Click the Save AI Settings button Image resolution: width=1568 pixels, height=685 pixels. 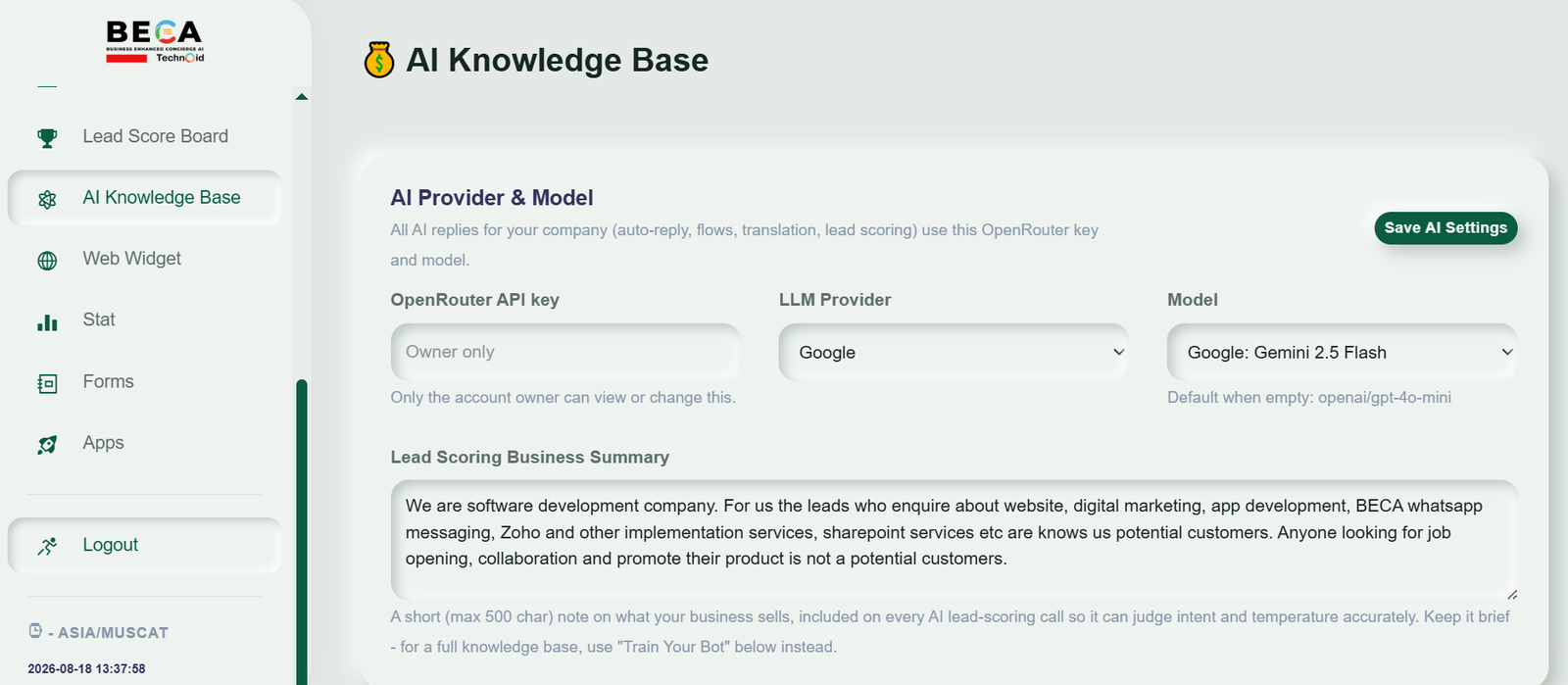(1445, 227)
